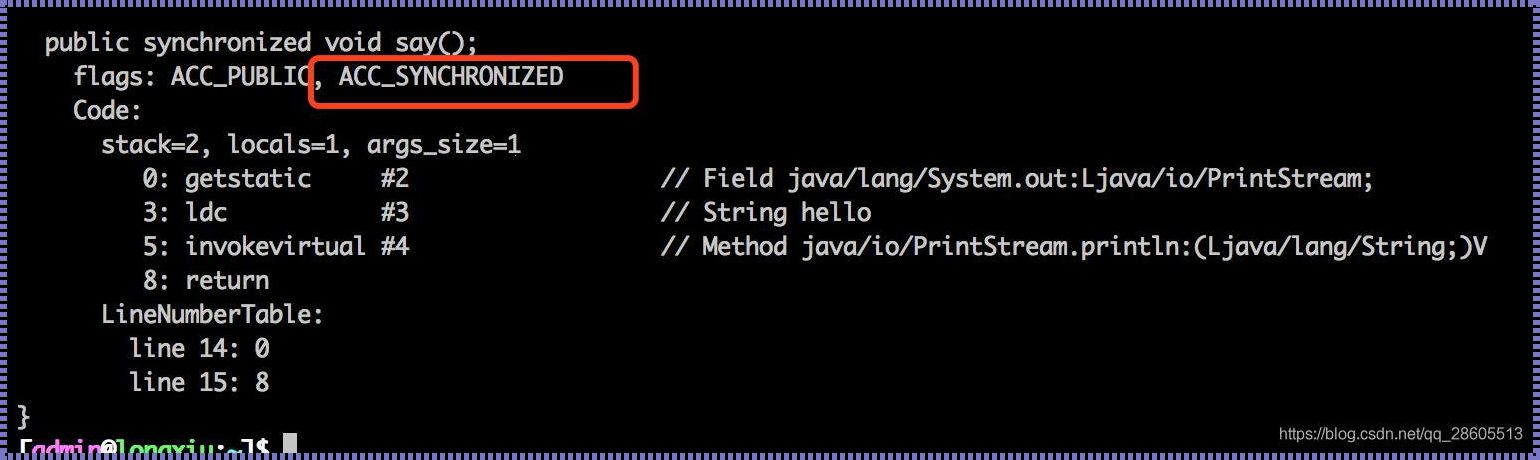The image size is (1540, 460).
Task: Click the 'stack=2, locals=1, args_size=1' line
Action: [311, 145]
